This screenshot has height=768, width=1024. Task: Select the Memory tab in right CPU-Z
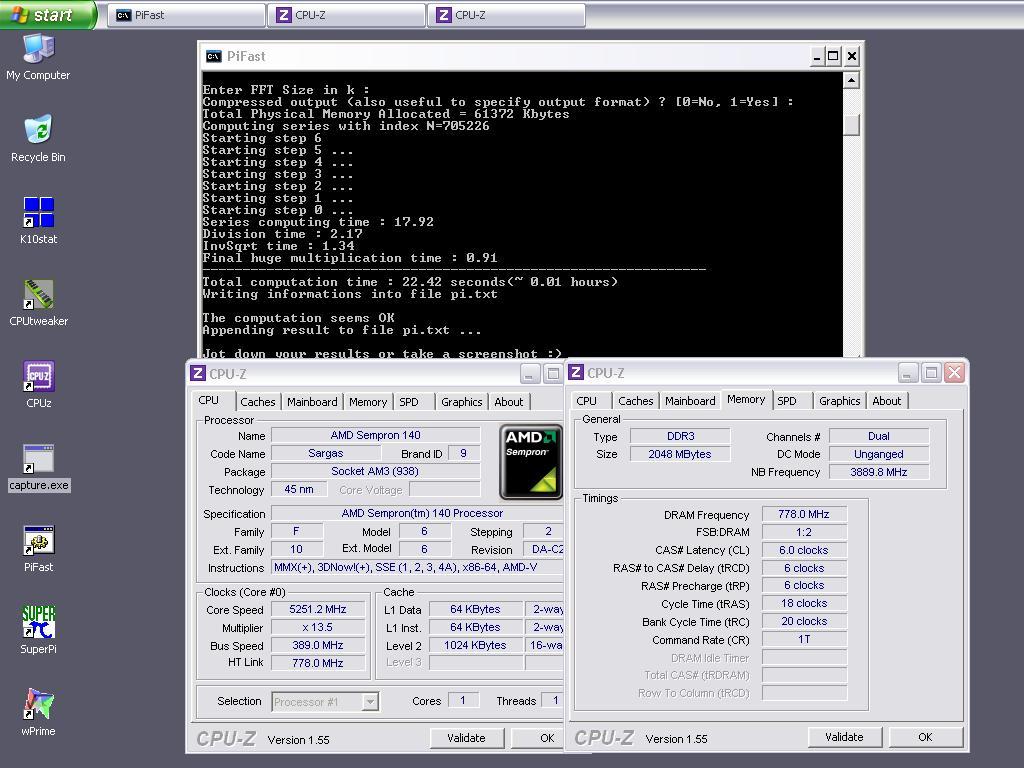[746, 399]
